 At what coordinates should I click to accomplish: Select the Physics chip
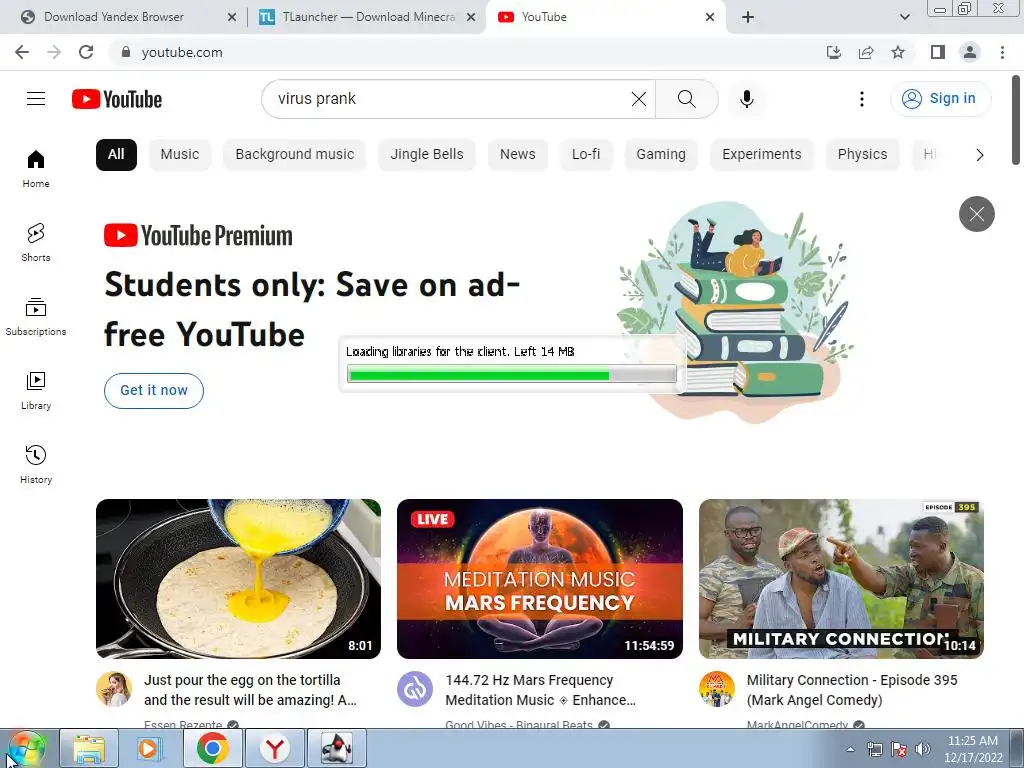pos(862,155)
